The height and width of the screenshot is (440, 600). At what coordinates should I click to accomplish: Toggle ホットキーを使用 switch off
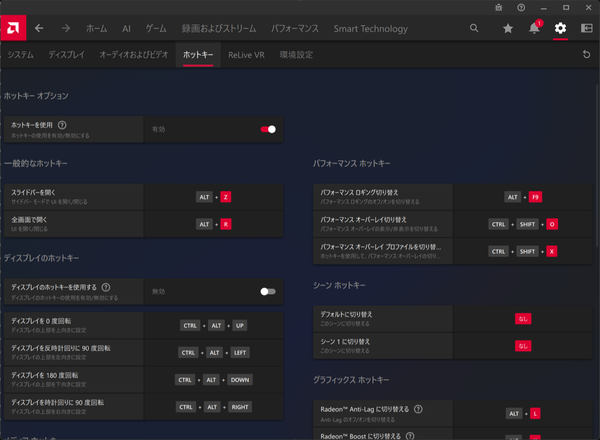pyautogui.click(x=268, y=129)
